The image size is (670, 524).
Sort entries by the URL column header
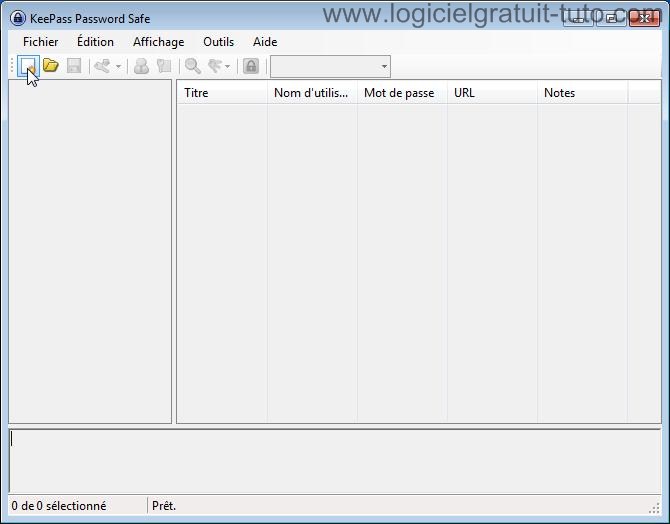492,93
